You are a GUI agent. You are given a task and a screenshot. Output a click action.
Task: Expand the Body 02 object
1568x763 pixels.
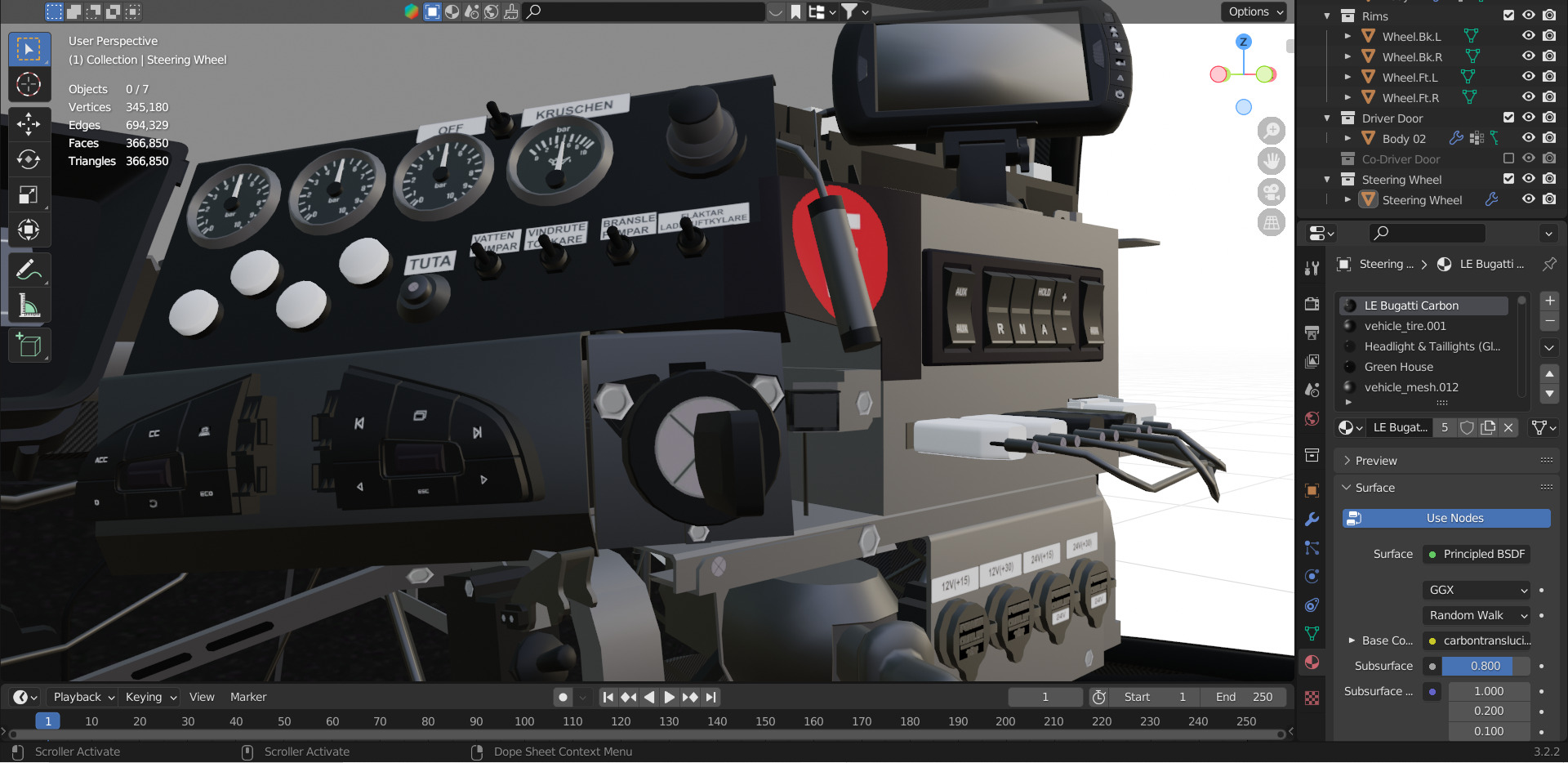tap(1347, 138)
